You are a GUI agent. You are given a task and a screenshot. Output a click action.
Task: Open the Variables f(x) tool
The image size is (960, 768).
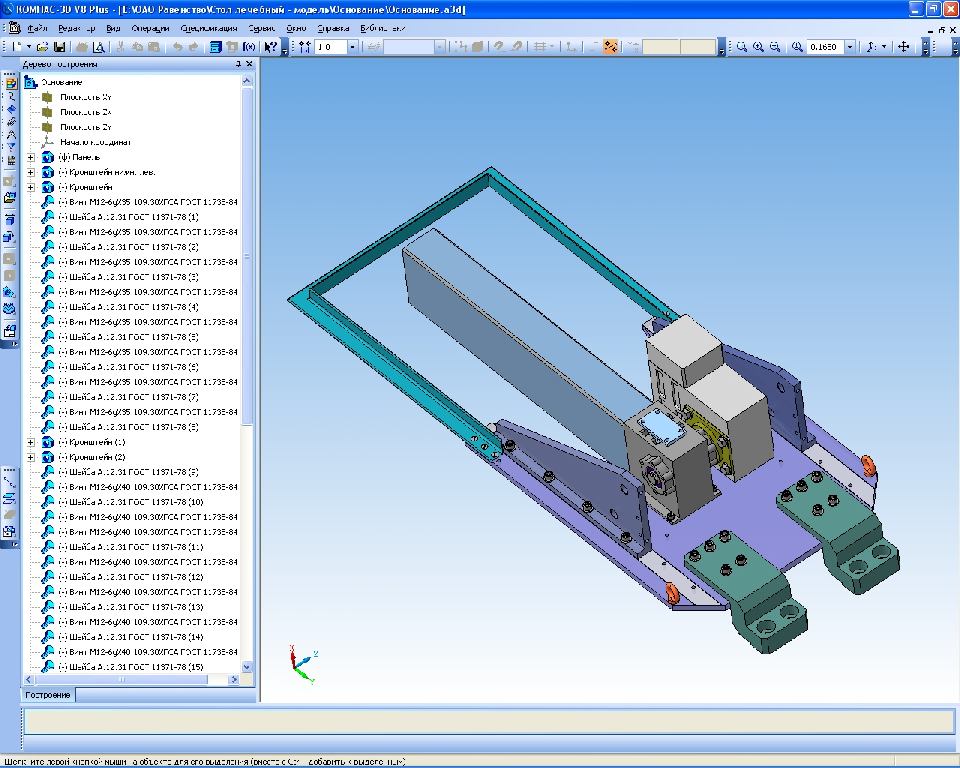pyautogui.click(x=249, y=47)
